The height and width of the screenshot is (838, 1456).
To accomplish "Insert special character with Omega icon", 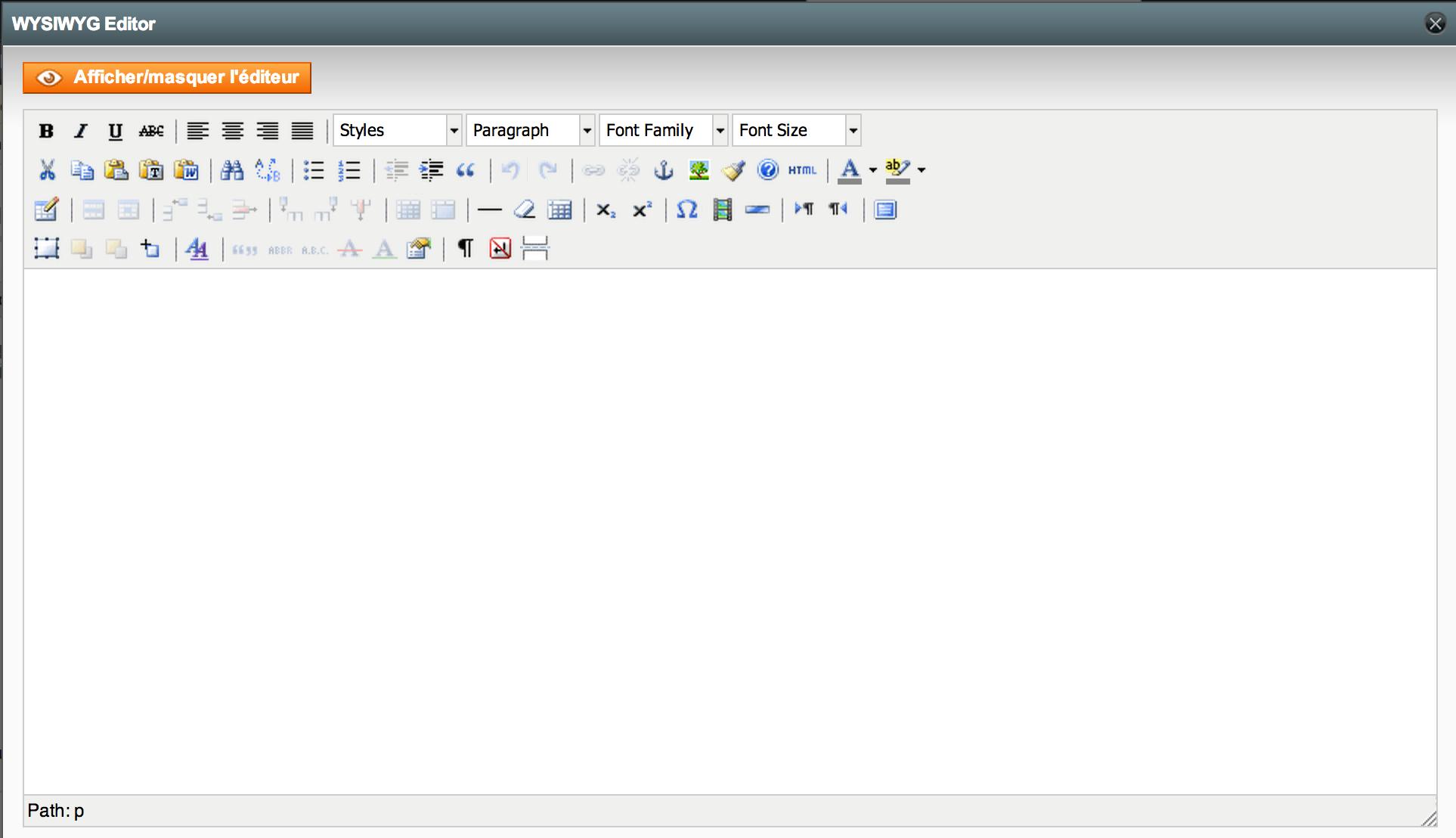I will click(x=686, y=209).
